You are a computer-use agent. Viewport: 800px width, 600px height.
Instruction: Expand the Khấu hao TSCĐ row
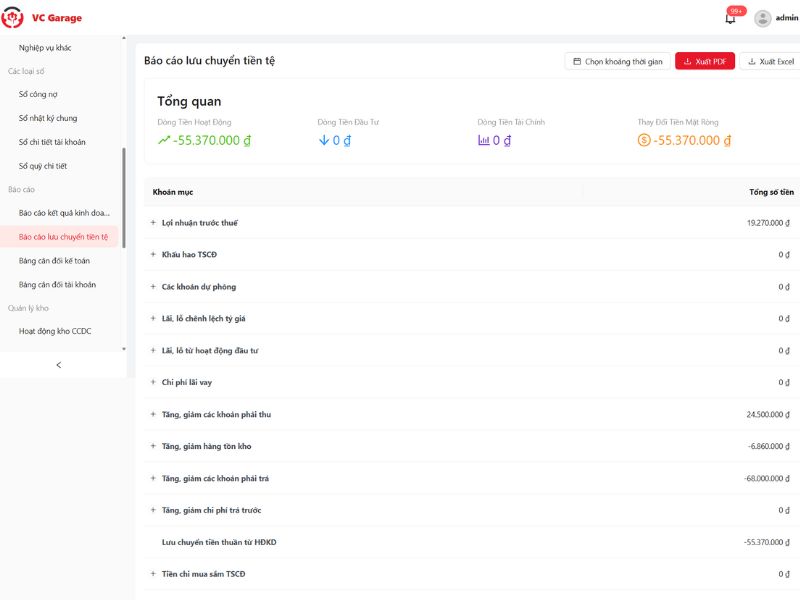coord(153,255)
